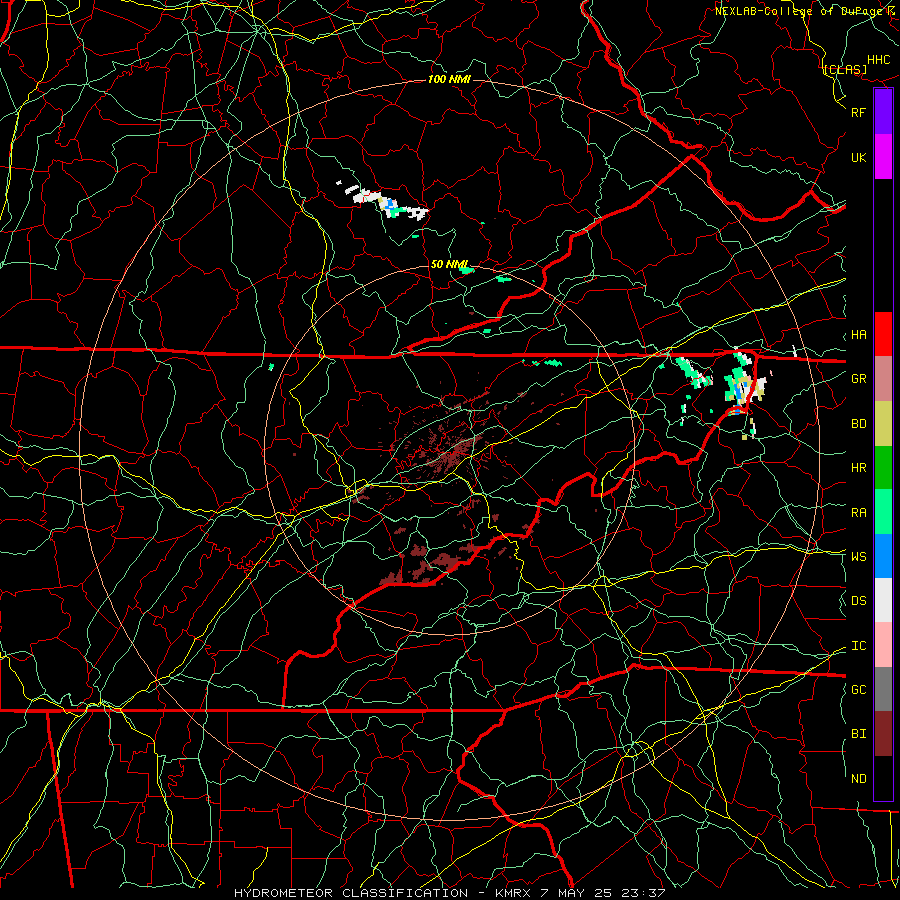Click the HHC product code label
The image size is (900, 900).
click(x=878, y=60)
